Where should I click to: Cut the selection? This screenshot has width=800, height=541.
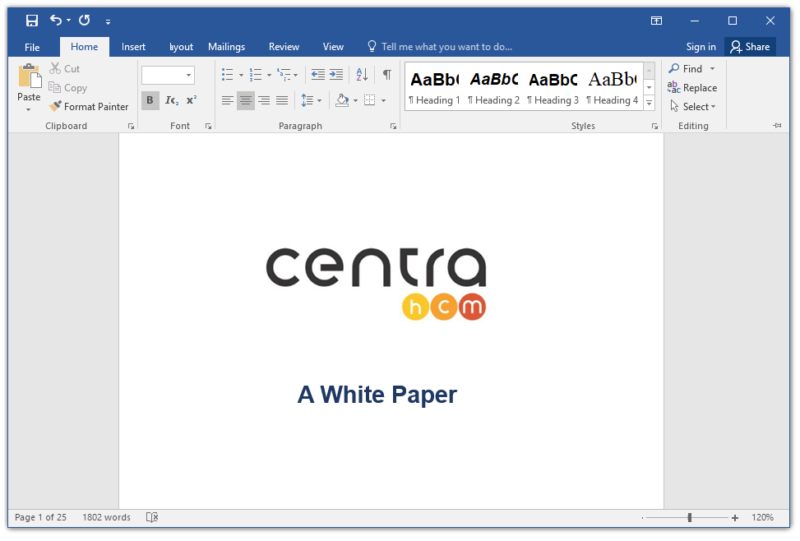pyautogui.click(x=64, y=68)
